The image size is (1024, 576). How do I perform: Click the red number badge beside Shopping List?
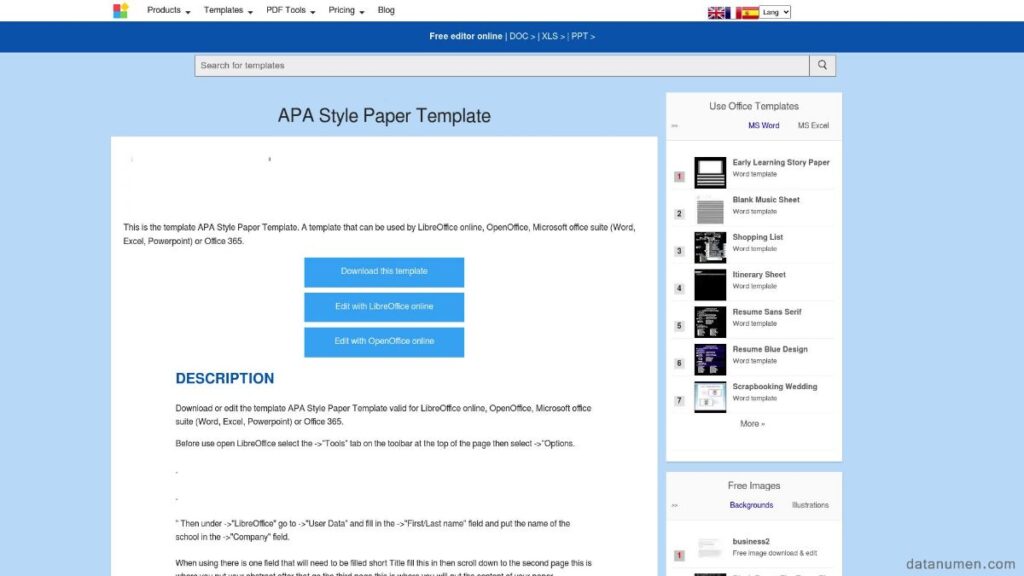(678, 250)
